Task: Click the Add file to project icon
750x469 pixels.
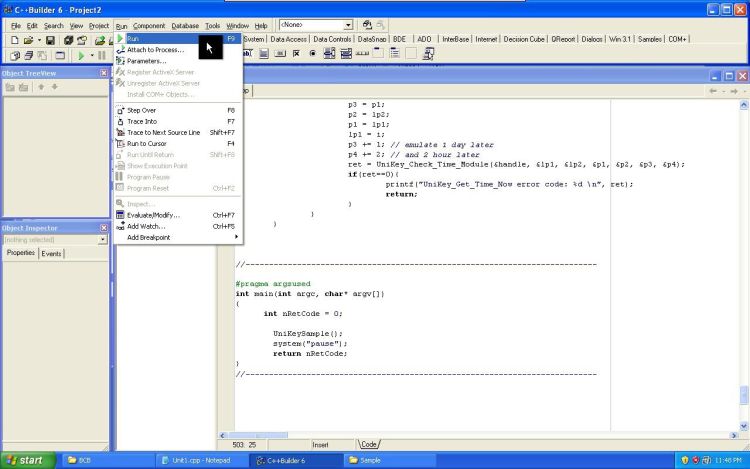Action: coord(99,41)
